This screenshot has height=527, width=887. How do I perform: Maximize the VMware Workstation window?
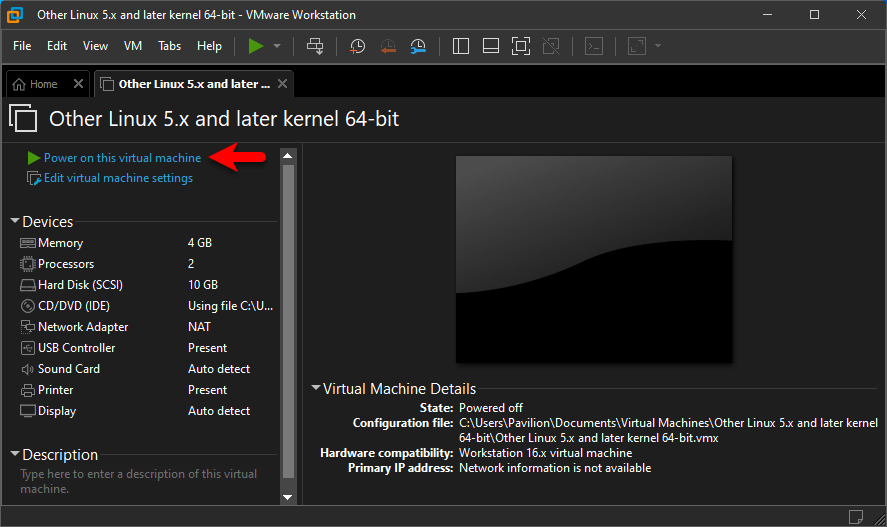tap(815, 15)
